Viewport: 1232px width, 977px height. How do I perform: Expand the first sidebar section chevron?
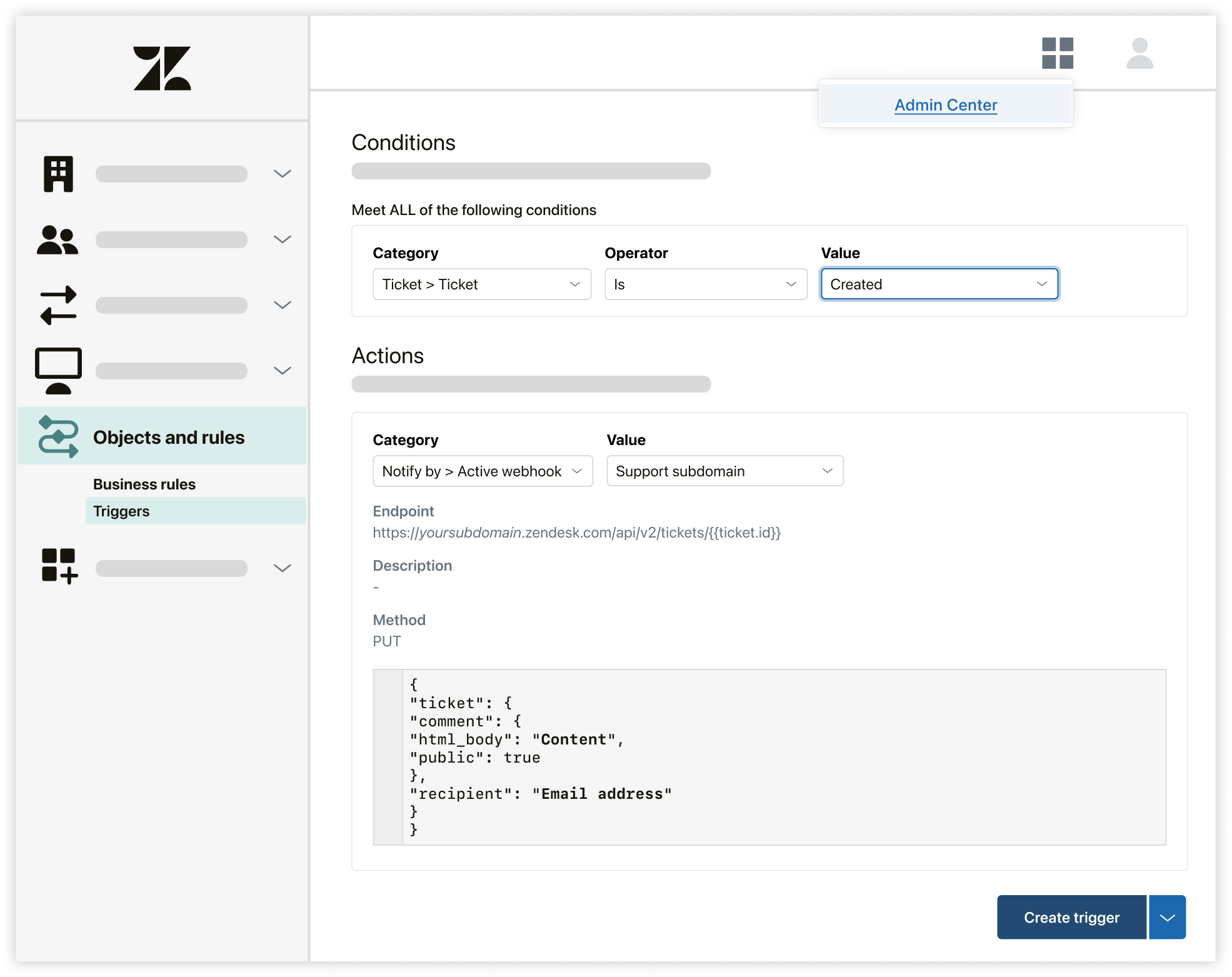283,173
